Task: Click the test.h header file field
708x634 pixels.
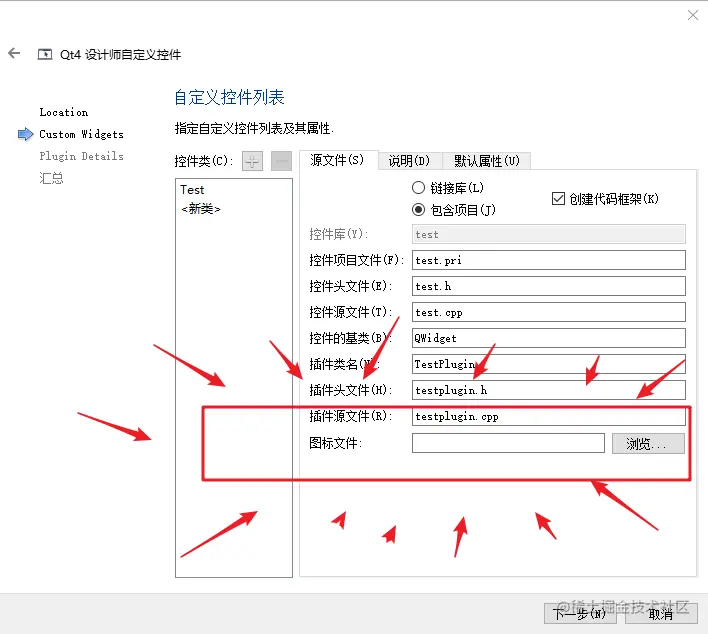Action: coord(549,286)
